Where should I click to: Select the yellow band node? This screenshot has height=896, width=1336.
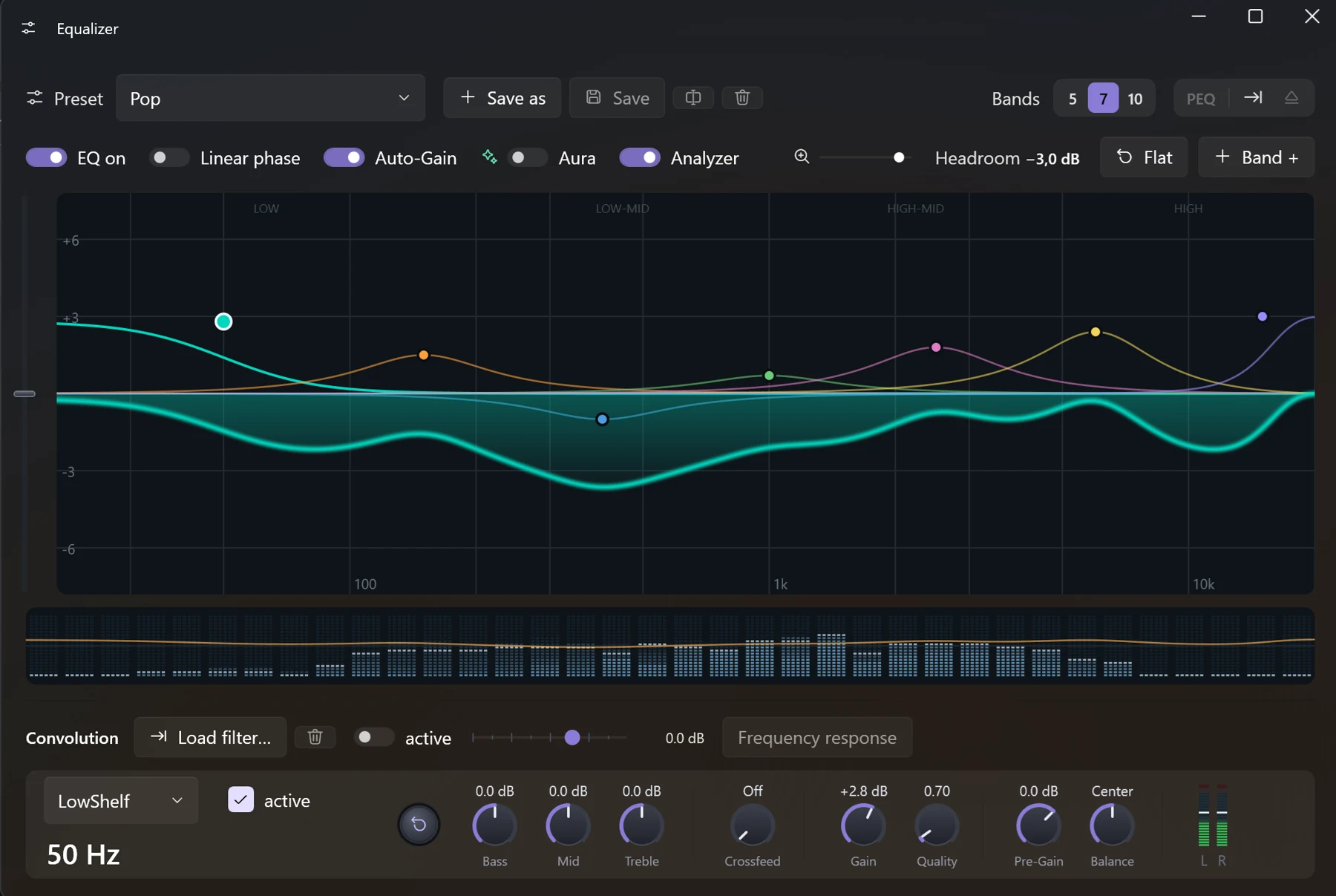point(1096,332)
